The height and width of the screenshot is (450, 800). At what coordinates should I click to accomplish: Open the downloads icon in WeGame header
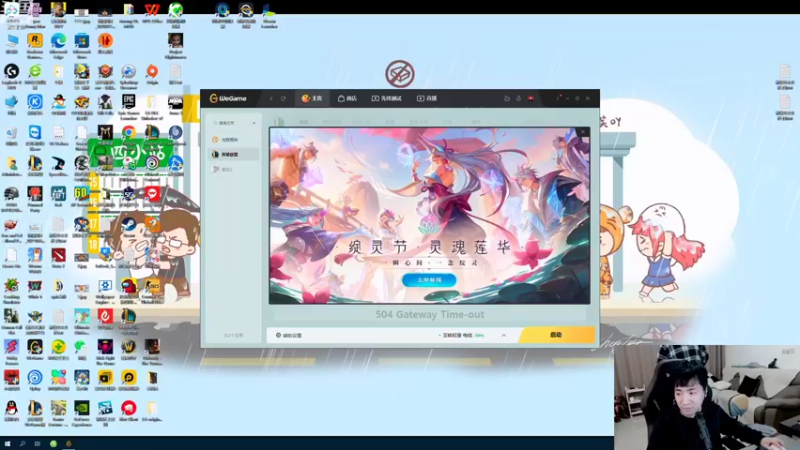tap(518, 98)
